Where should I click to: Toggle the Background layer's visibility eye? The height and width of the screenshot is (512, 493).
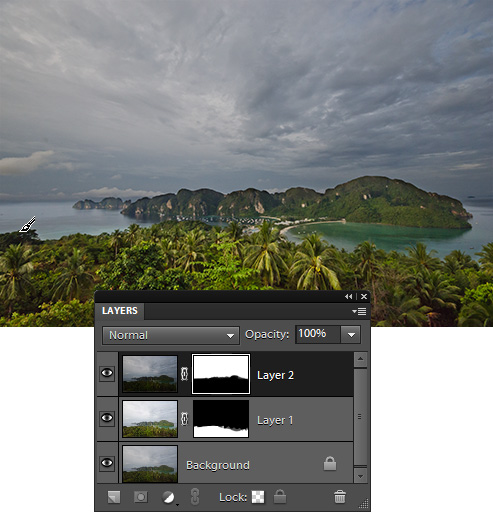click(107, 463)
